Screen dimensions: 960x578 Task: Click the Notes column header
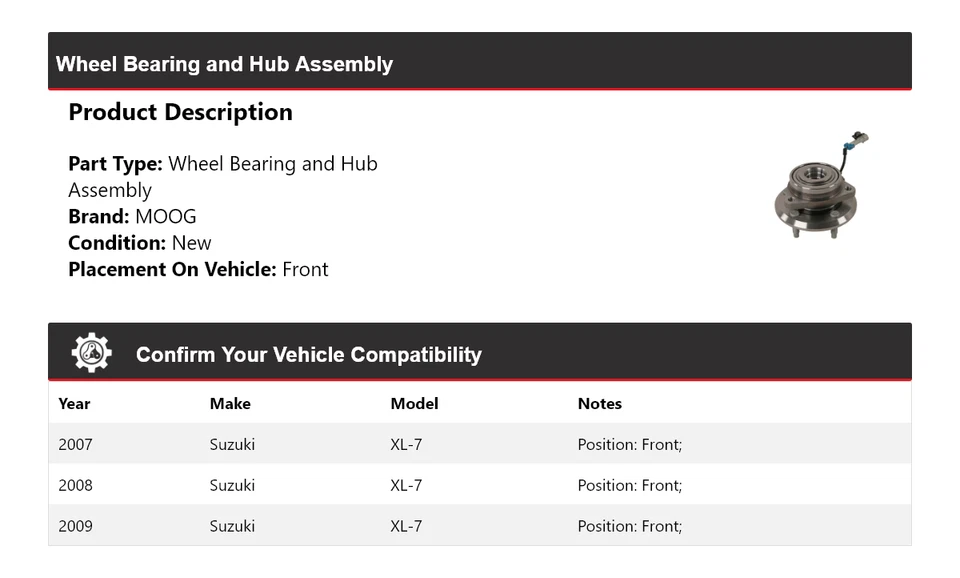click(x=599, y=404)
